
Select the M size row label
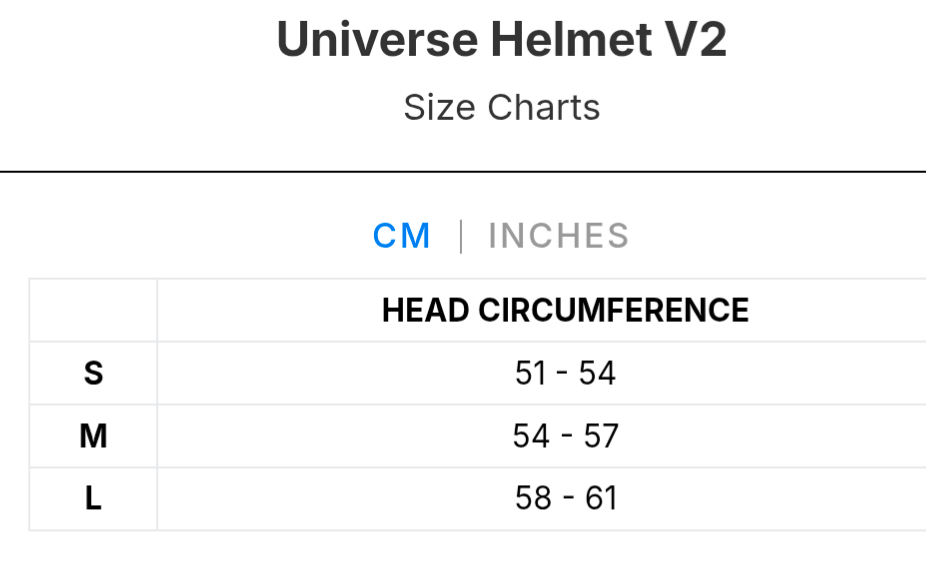[x=93, y=436]
